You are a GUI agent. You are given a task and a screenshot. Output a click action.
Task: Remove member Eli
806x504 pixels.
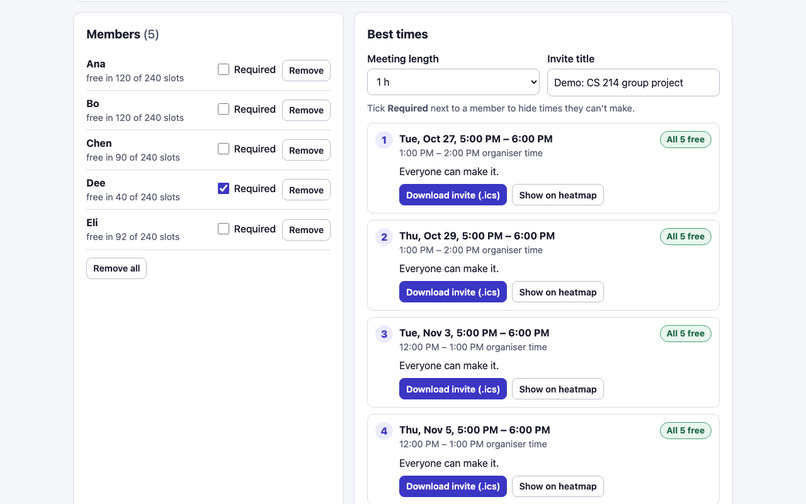tap(306, 230)
